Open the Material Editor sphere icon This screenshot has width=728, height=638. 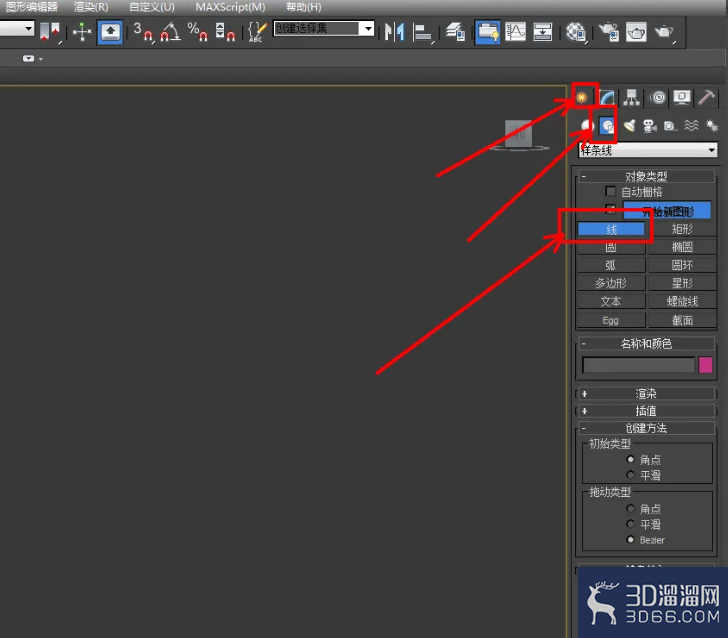pyautogui.click(x=576, y=32)
